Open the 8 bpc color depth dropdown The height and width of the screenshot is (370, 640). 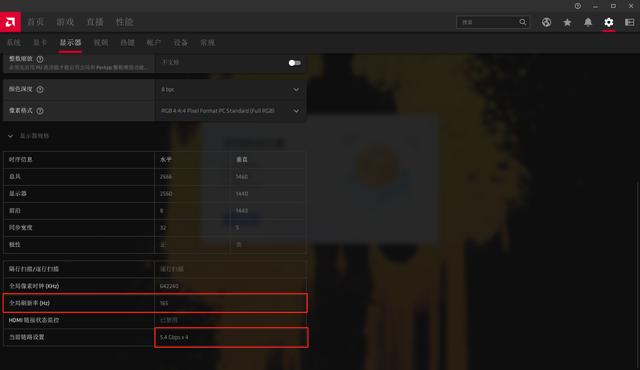tap(231, 89)
